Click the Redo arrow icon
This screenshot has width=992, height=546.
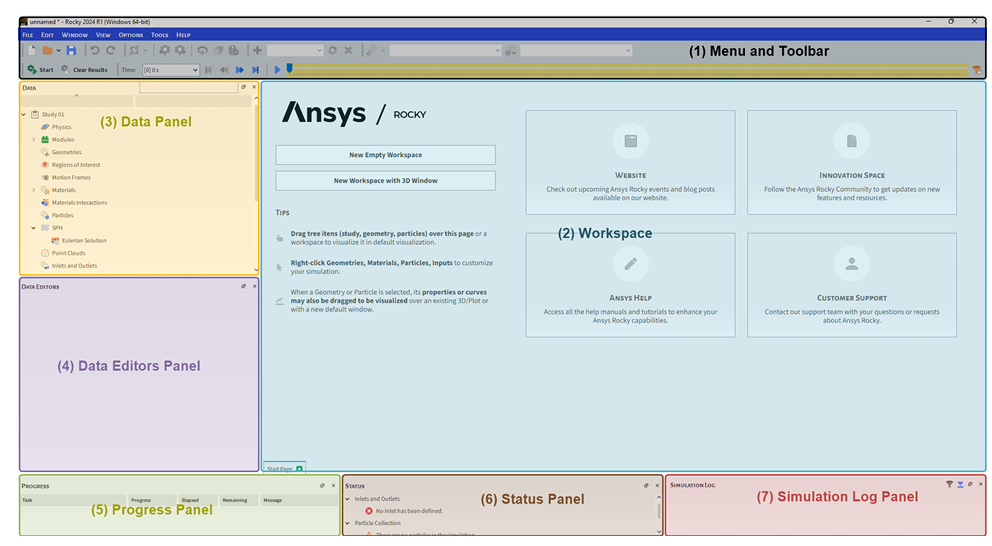[111, 51]
